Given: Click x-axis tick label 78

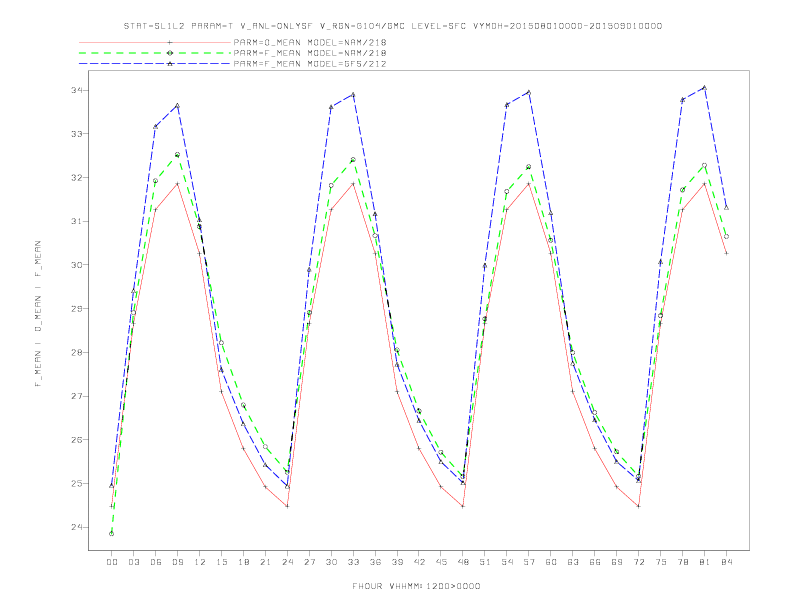Looking at the screenshot, I should click(683, 562).
